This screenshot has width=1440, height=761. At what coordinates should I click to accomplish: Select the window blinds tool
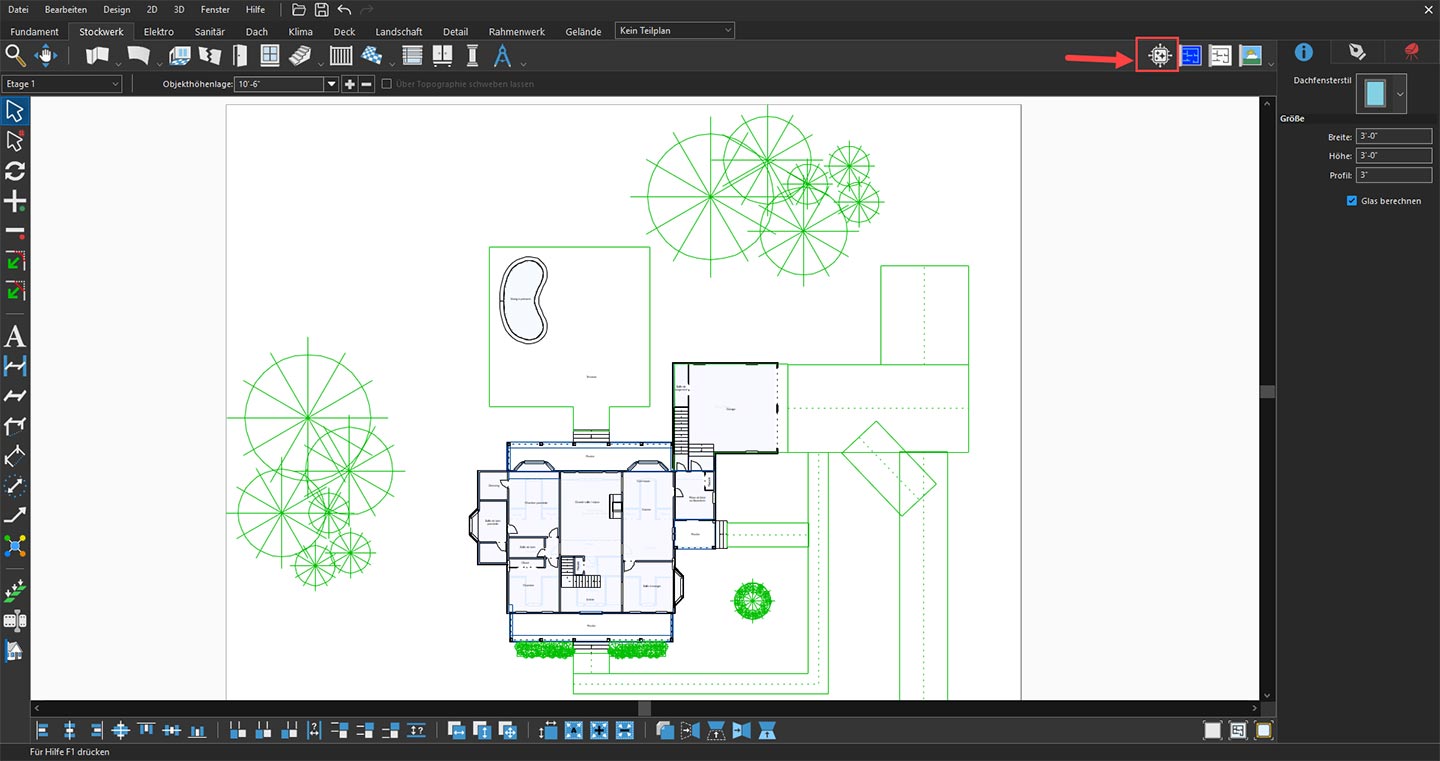pos(412,56)
